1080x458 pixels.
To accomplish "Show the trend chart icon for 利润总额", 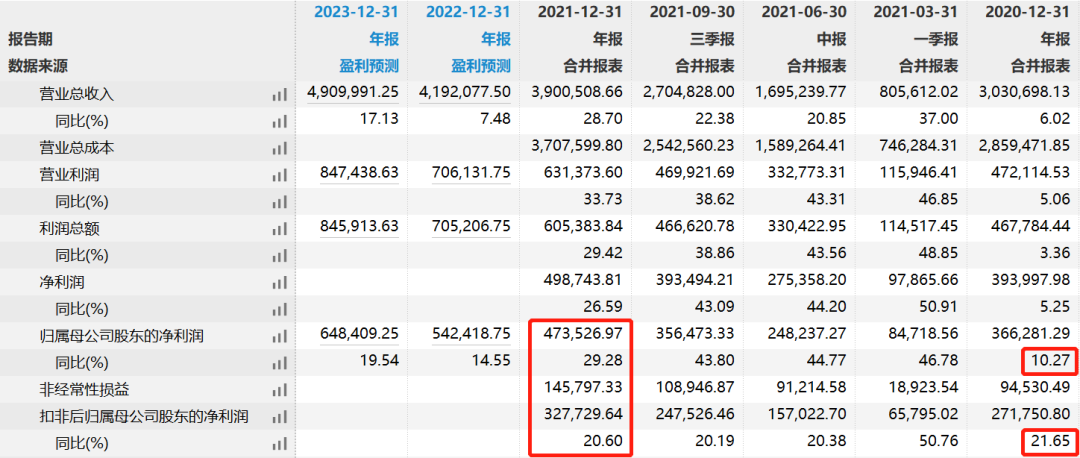I will [x=279, y=228].
